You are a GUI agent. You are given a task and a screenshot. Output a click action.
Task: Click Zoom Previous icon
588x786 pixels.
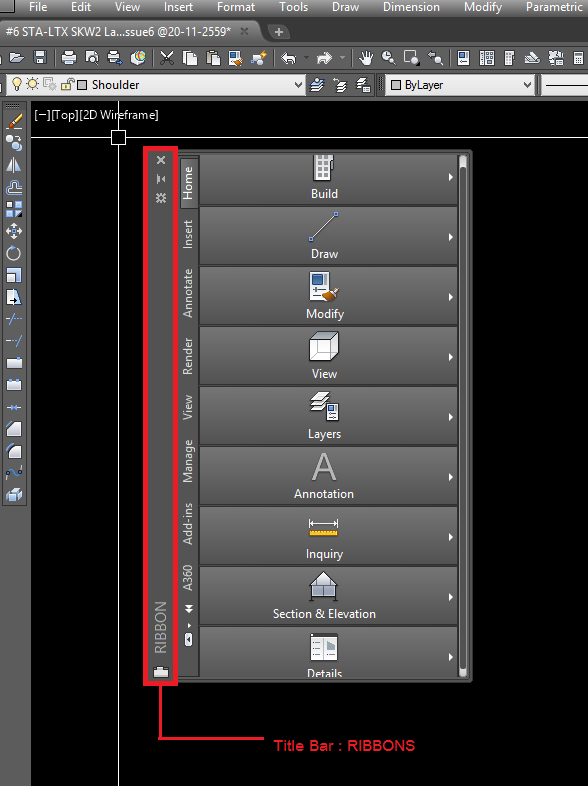coord(435,58)
